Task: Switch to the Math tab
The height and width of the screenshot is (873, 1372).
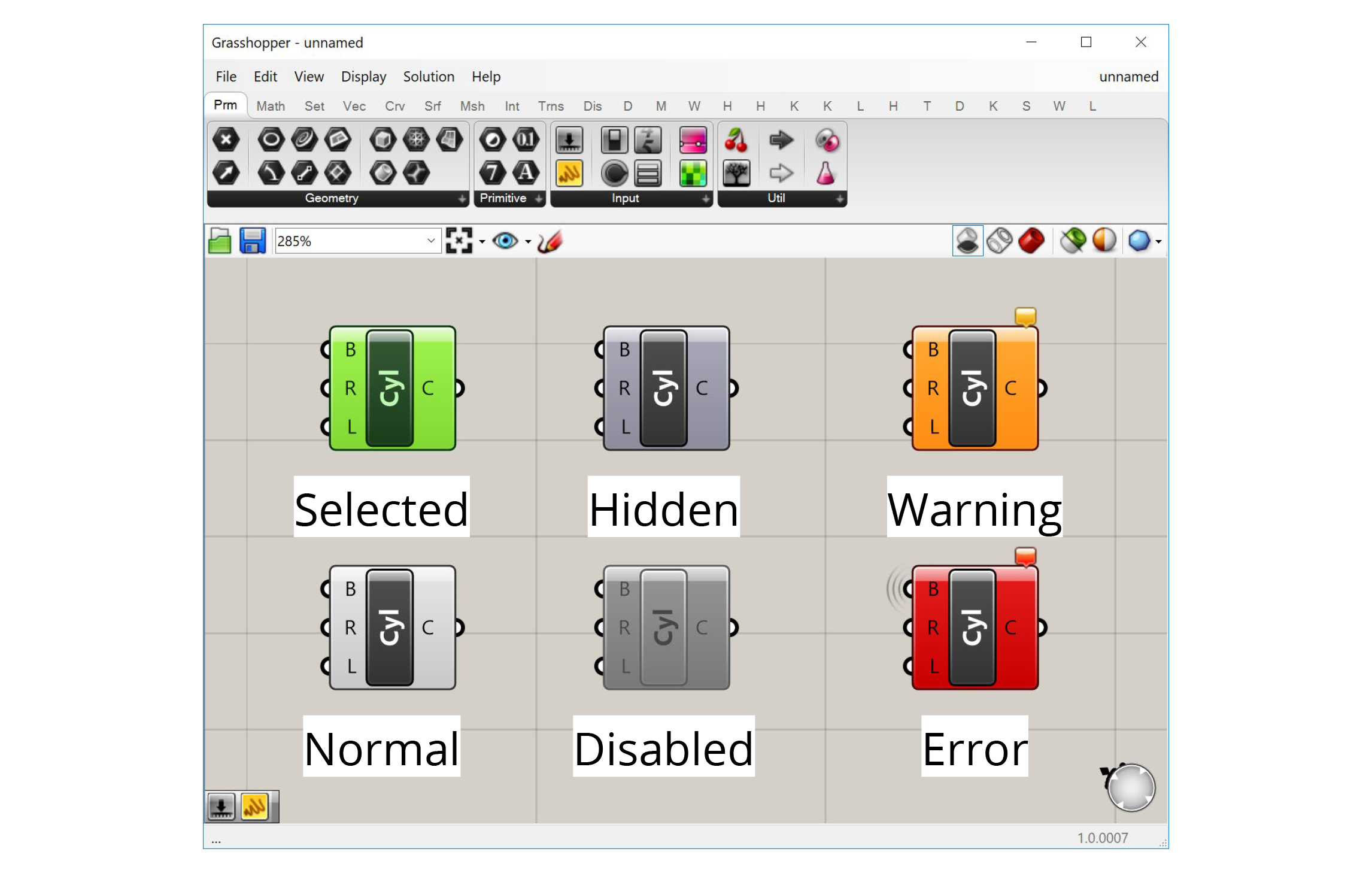Action: (271, 106)
